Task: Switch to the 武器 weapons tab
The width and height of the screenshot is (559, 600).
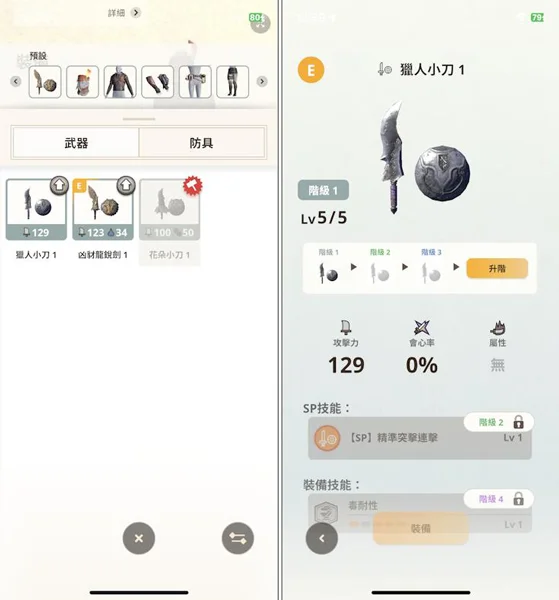Action: click(76, 143)
